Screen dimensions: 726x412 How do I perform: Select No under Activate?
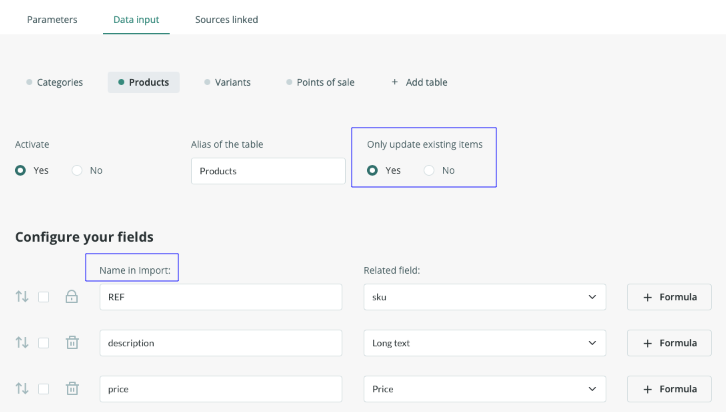(77, 170)
